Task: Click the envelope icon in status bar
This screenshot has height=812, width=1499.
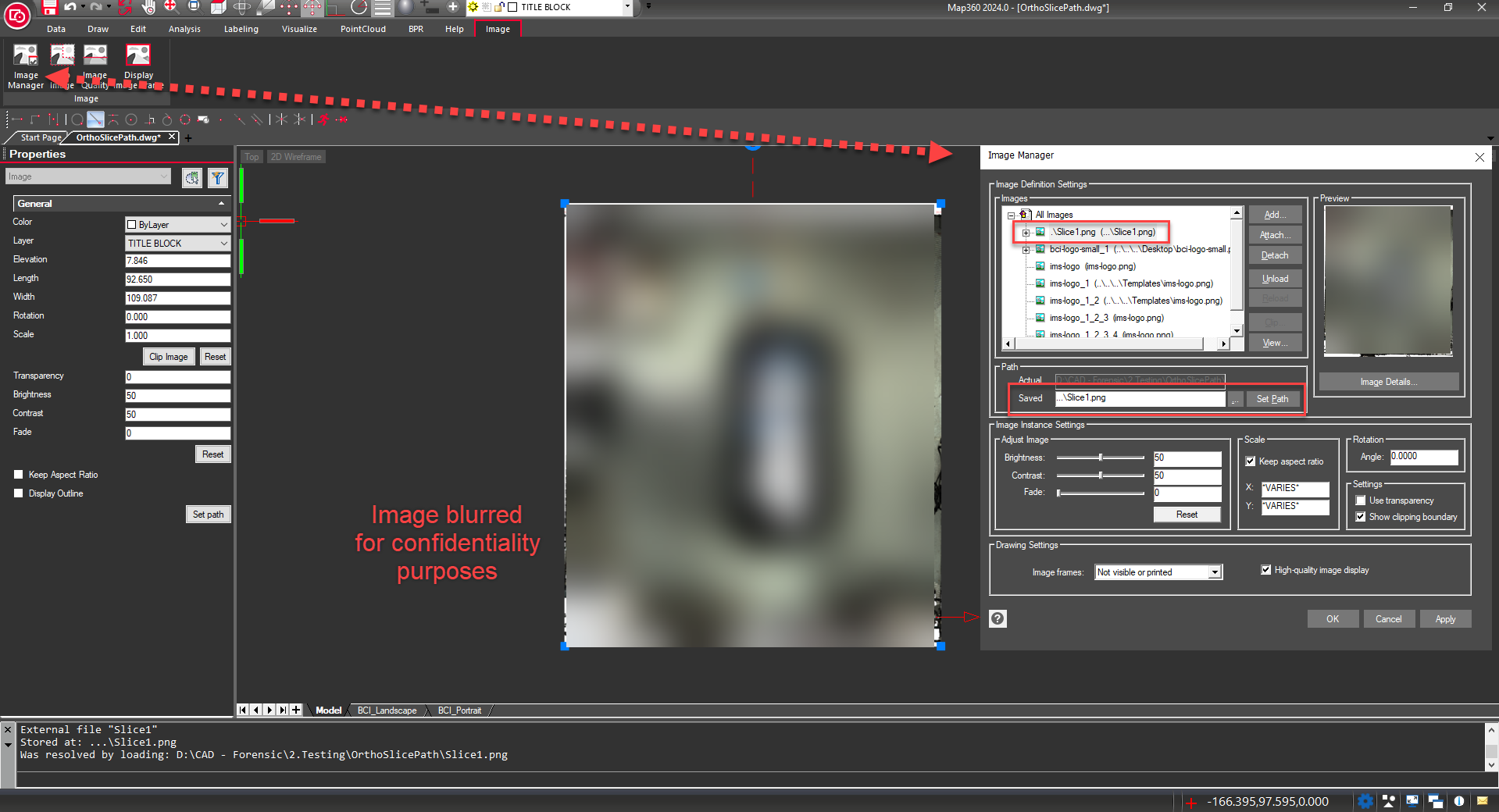Action: coord(1483,801)
